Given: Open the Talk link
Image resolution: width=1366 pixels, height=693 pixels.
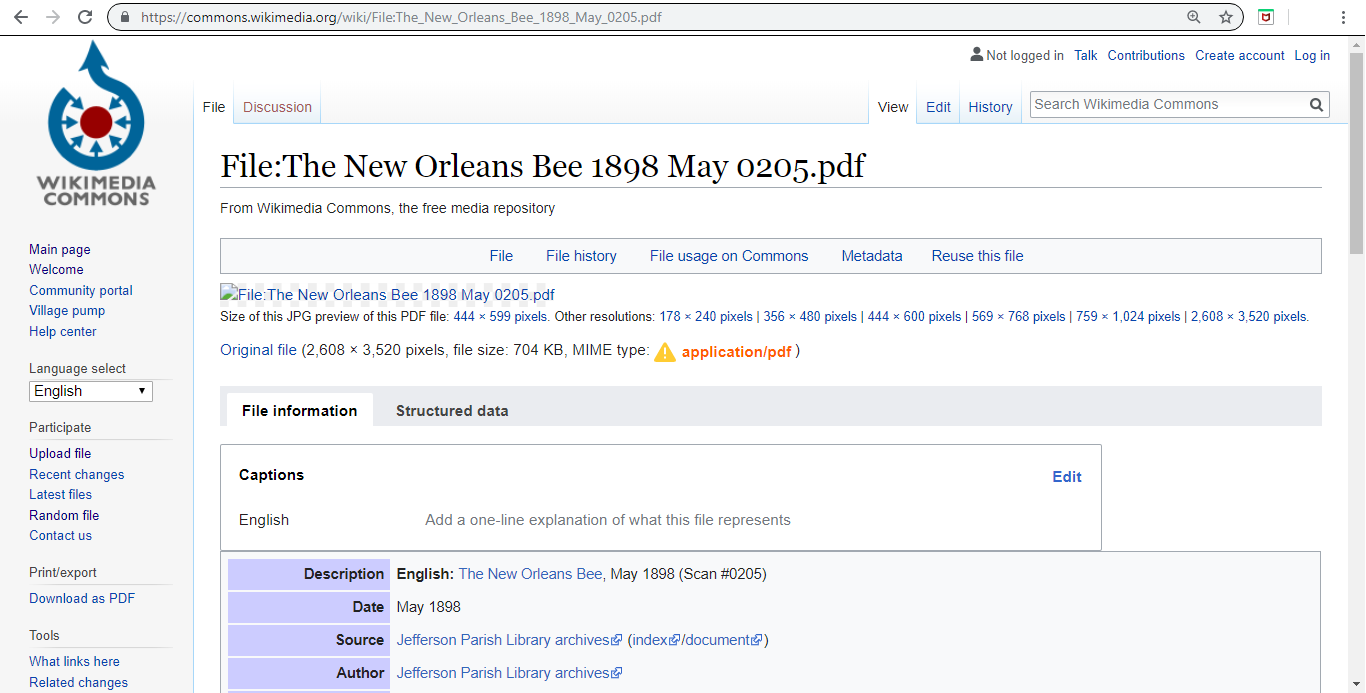Looking at the screenshot, I should point(1086,56).
